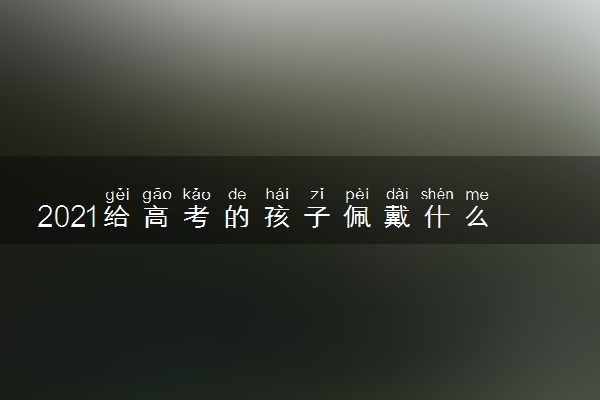Select the character 高 in the title
The image size is (600, 400).
tap(157, 217)
